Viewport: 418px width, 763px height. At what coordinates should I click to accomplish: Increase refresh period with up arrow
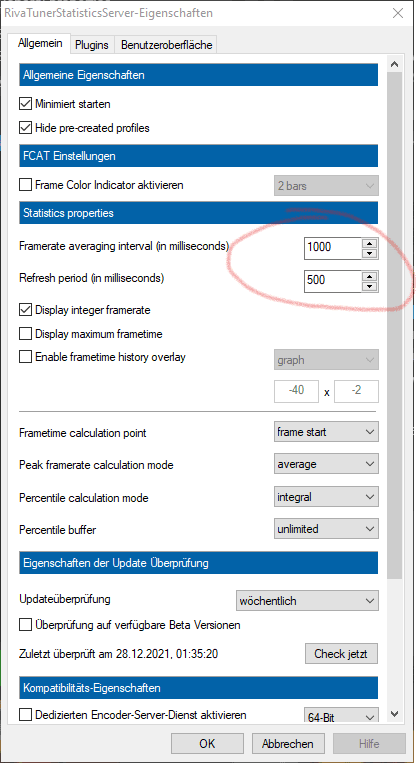coord(370,275)
